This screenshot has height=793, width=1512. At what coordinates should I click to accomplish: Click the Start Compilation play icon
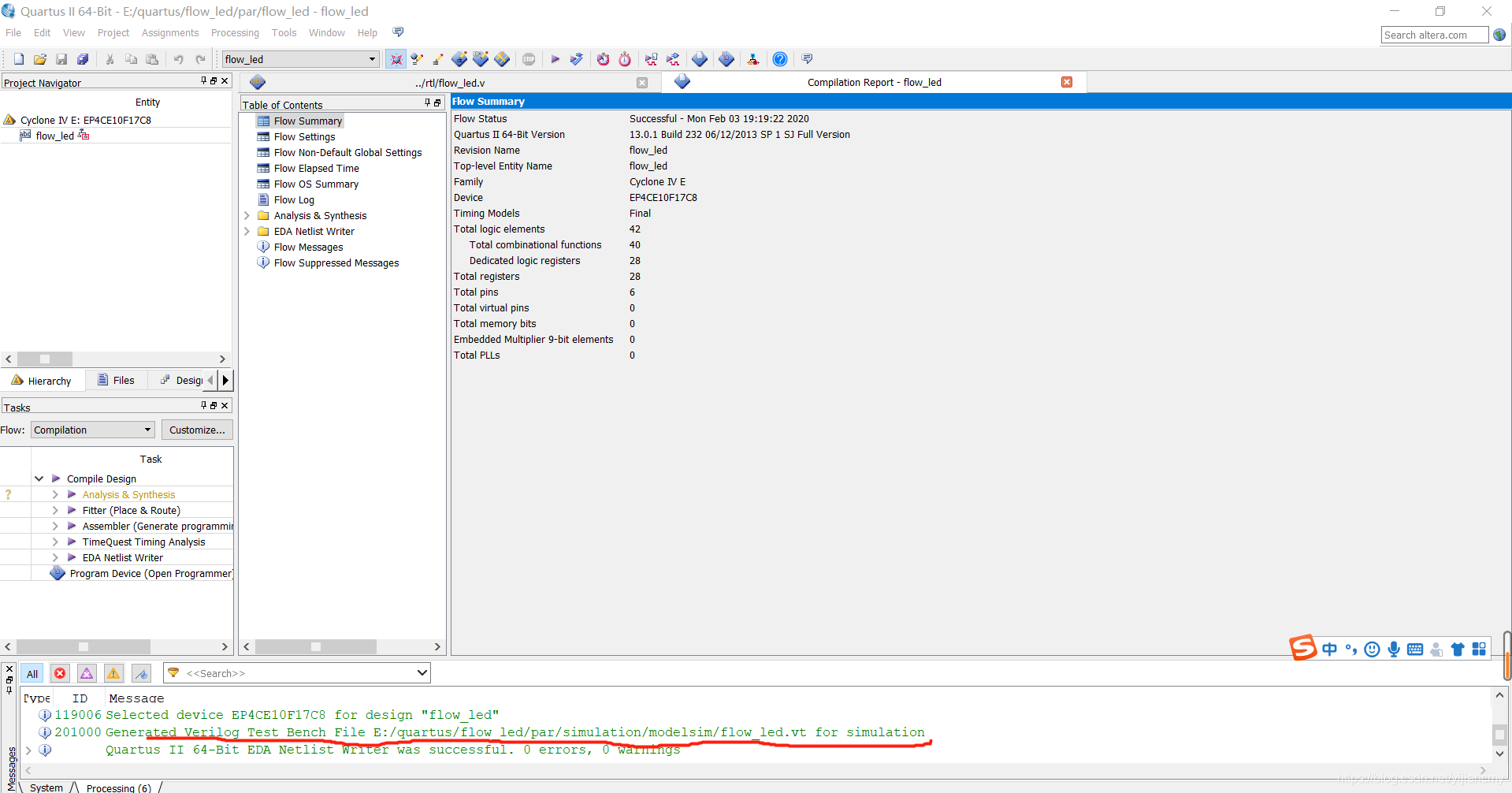(x=555, y=59)
